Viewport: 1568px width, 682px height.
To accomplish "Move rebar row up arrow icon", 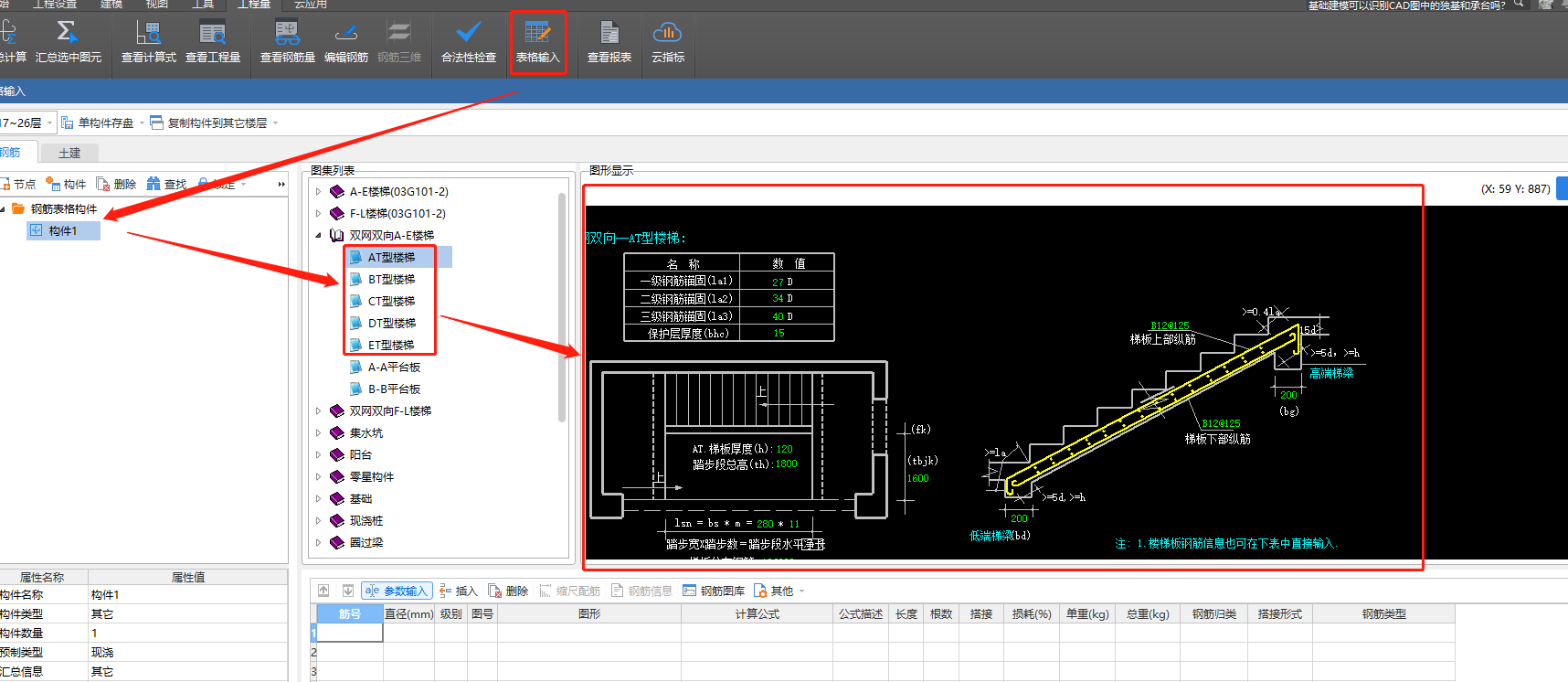I will [323, 591].
